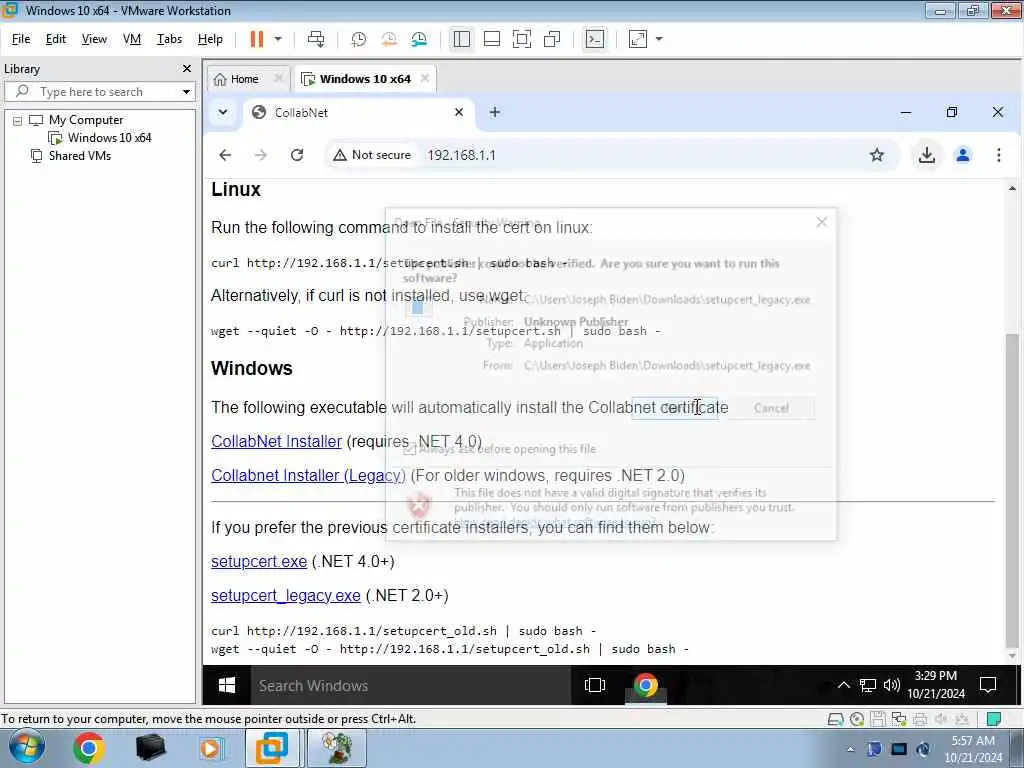This screenshot has width=1024, height=768.
Task: Open the Edit menu
Action: 56,39
